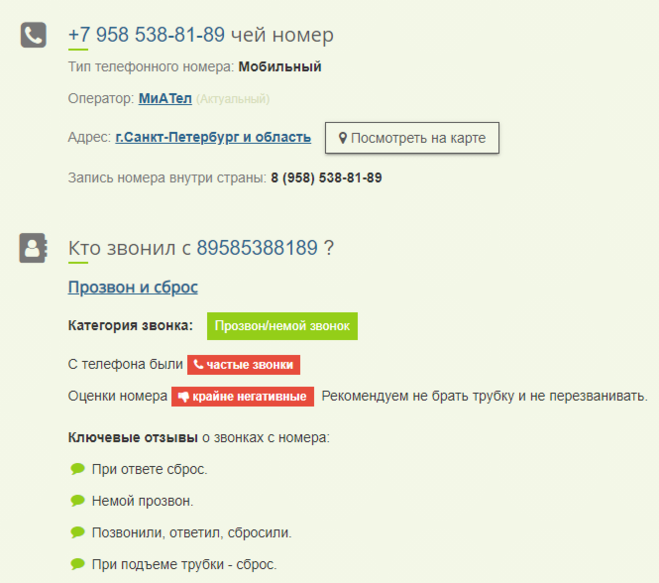
Task: Click the map pin icon
Action: (342, 138)
